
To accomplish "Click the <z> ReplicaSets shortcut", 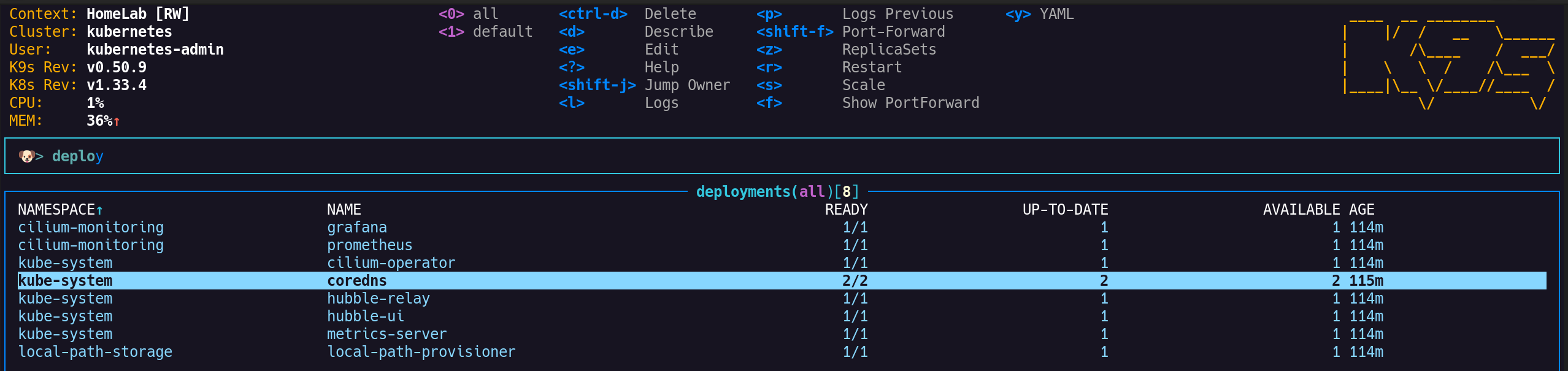I will click(847, 49).
